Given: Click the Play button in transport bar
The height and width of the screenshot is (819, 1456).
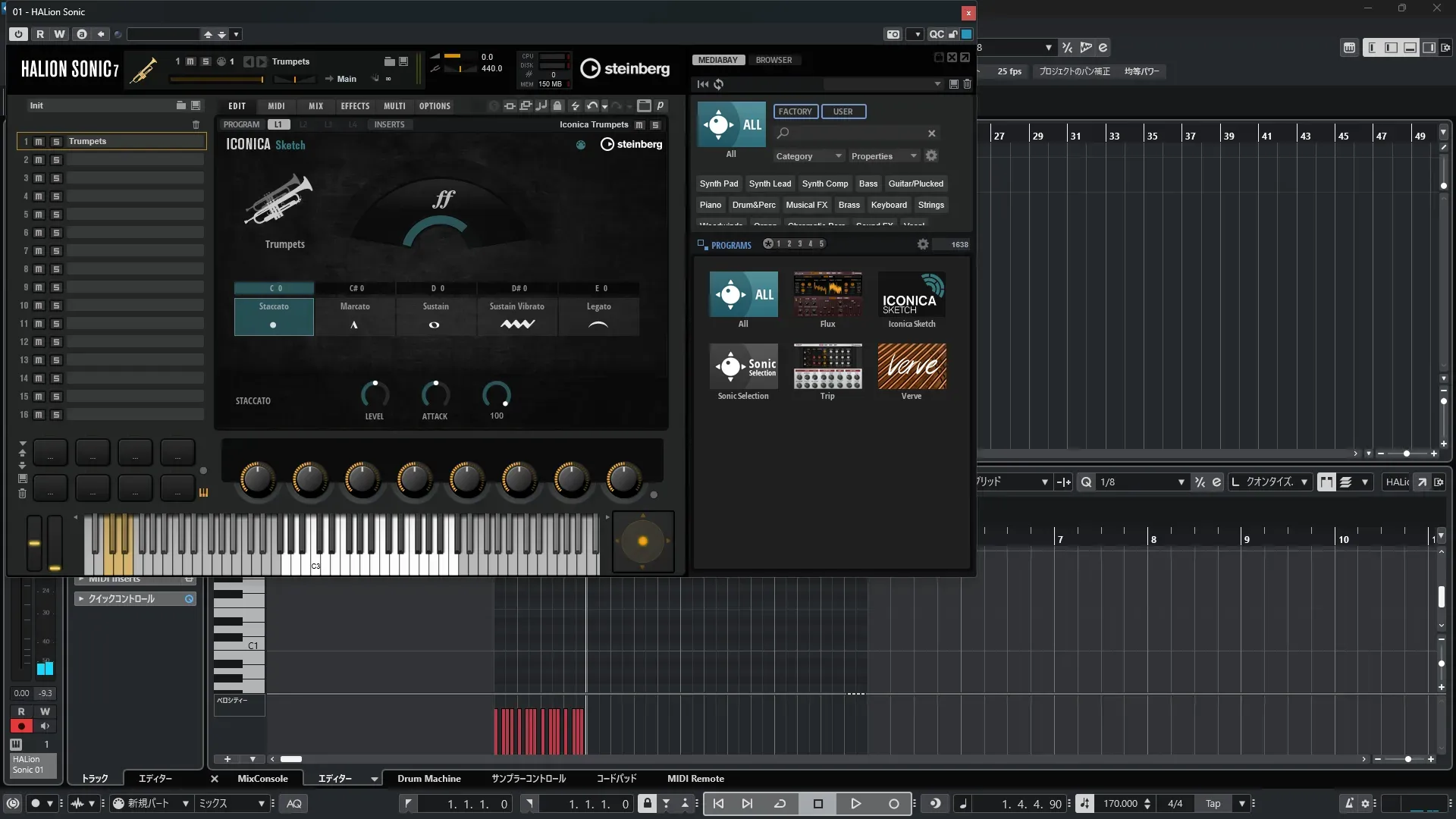Looking at the screenshot, I should click(x=855, y=804).
